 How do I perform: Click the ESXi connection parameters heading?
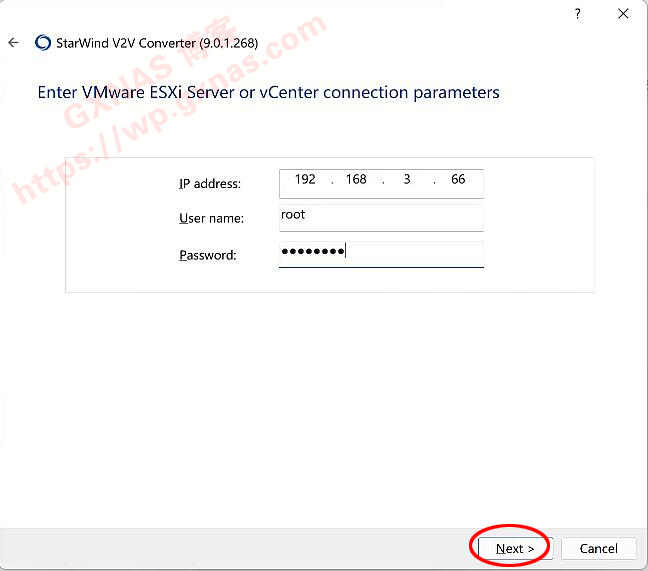point(268,93)
